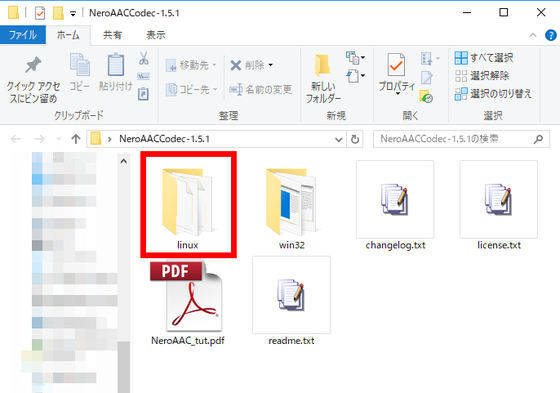Click the Copy path icon
The height and width of the screenshot is (393, 560).
(x=144, y=76)
